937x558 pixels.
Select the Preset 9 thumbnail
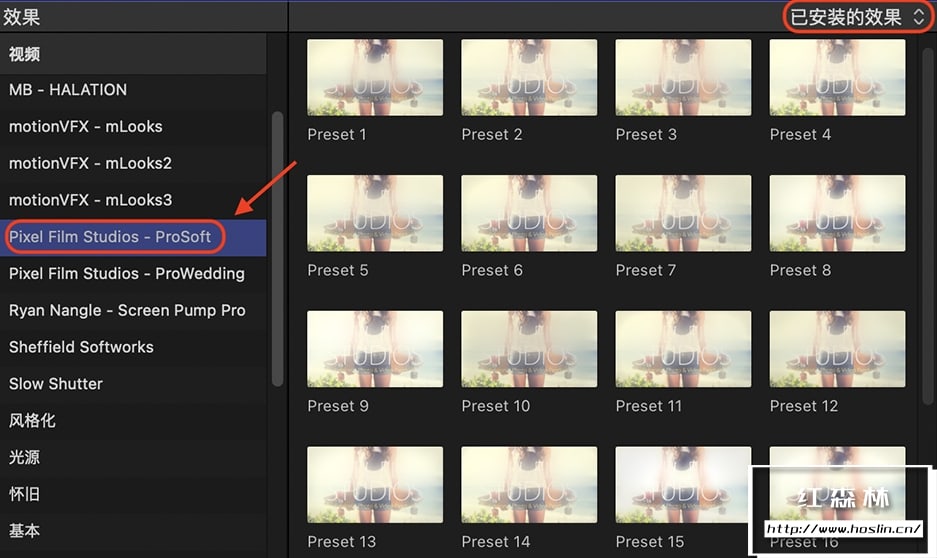tap(375, 349)
